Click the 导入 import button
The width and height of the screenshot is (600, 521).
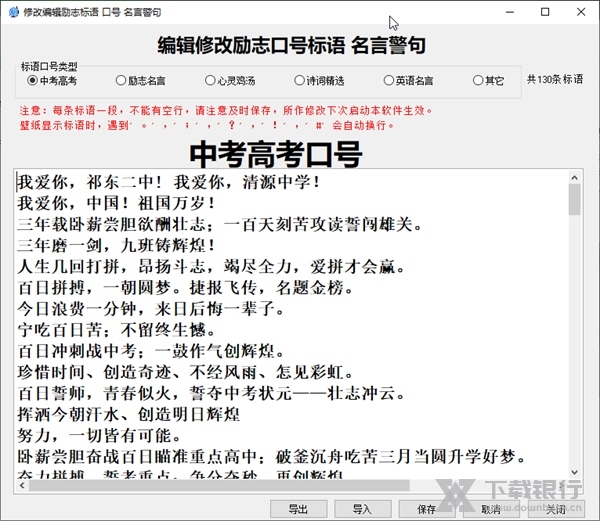(363, 509)
